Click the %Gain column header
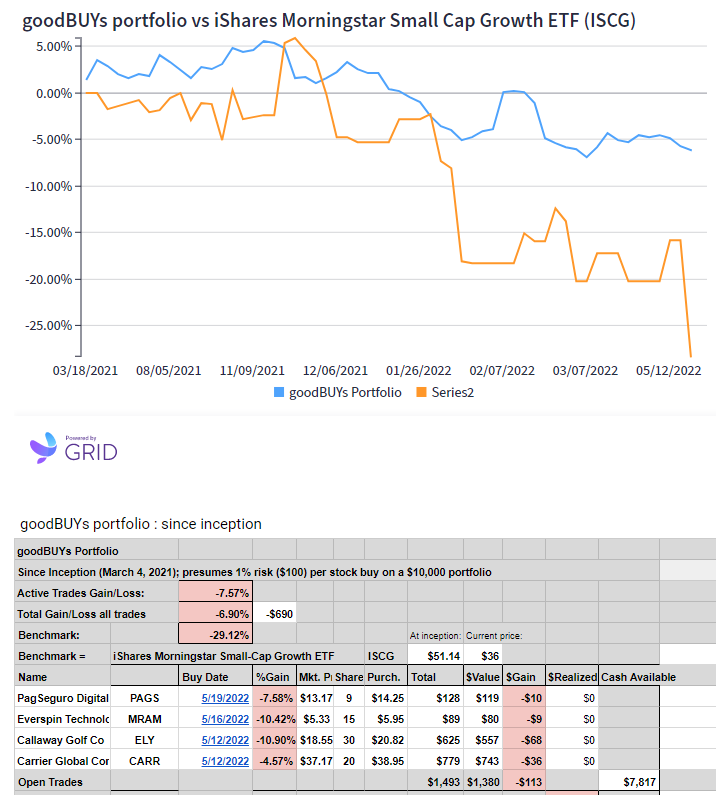The height and width of the screenshot is (795, 716). [274, 677]
